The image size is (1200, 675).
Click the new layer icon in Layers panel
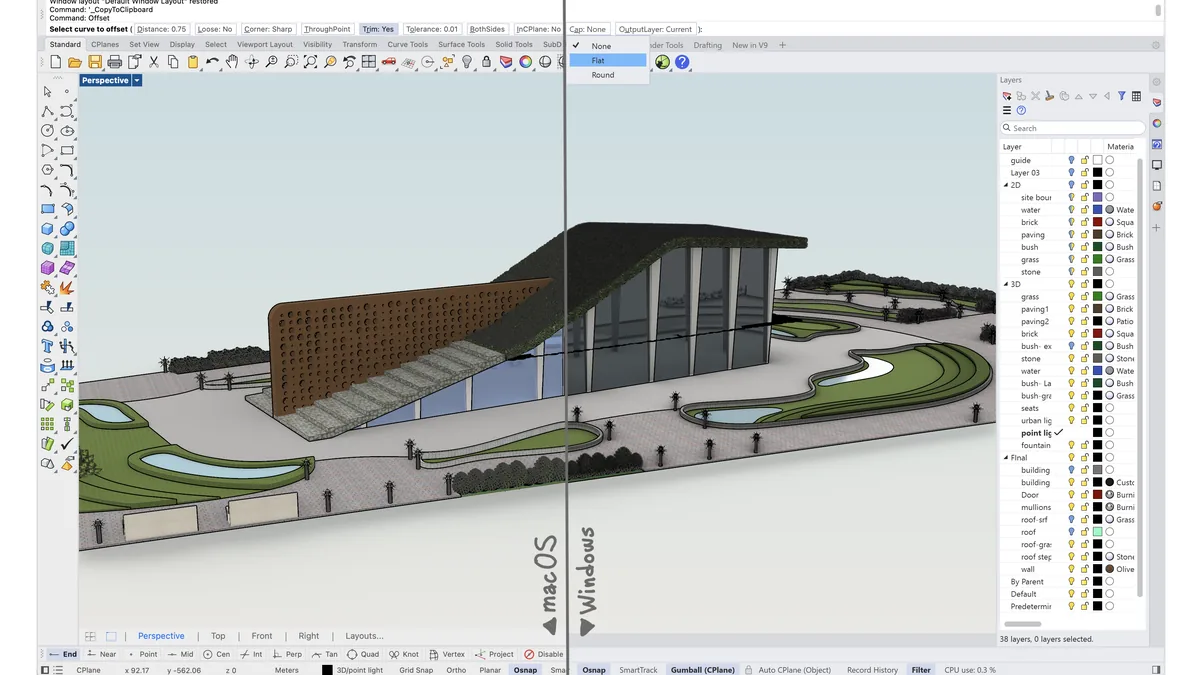(x=1007, y=96)
